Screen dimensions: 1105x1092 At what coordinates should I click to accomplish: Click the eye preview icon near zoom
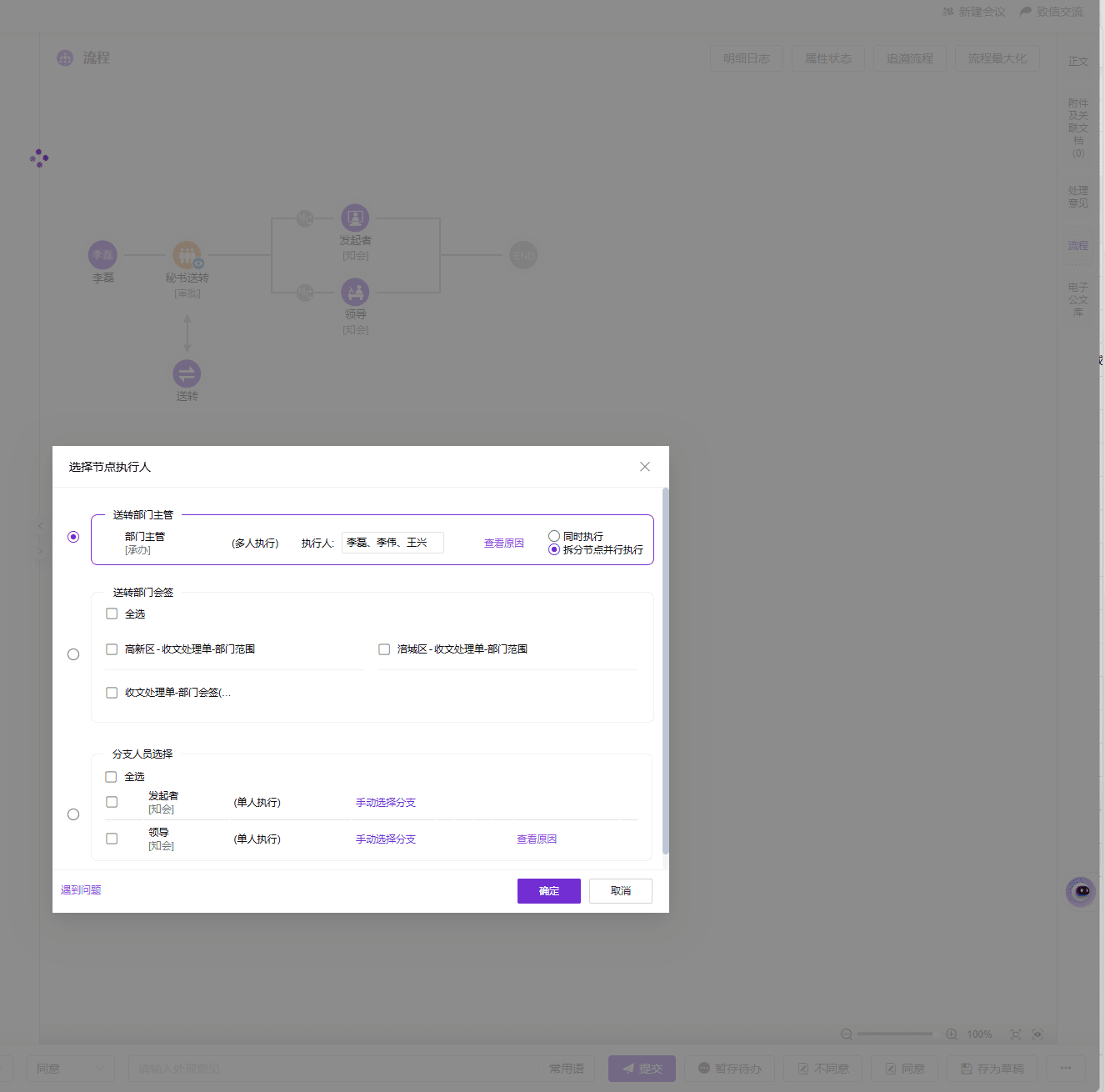point(1037,1034)
